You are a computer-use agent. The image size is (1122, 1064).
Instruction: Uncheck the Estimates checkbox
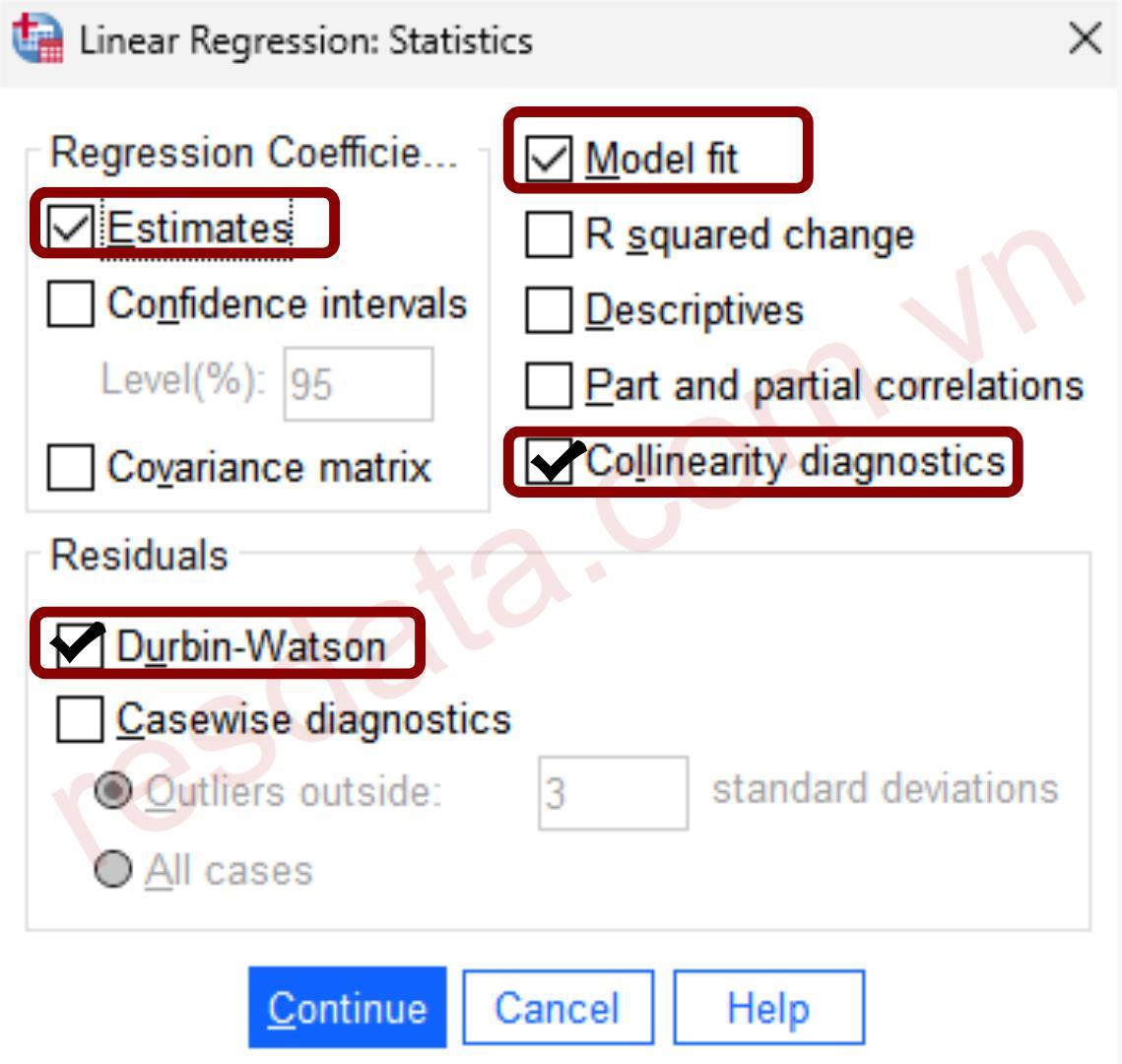72,228
